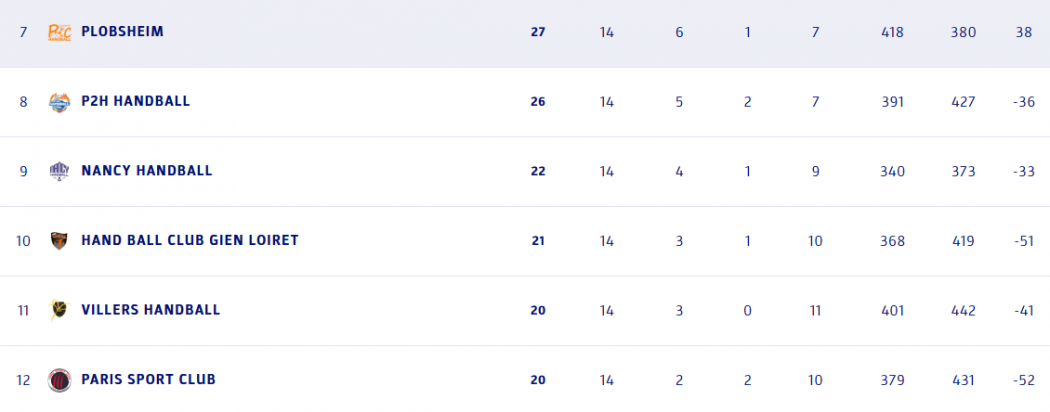Click the Paris Sport Club emblem
The image size is (1050, 412).
[60, 380]
